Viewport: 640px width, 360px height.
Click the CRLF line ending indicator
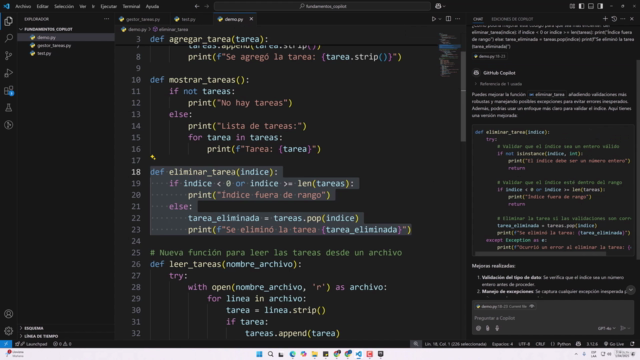(540, 344)
